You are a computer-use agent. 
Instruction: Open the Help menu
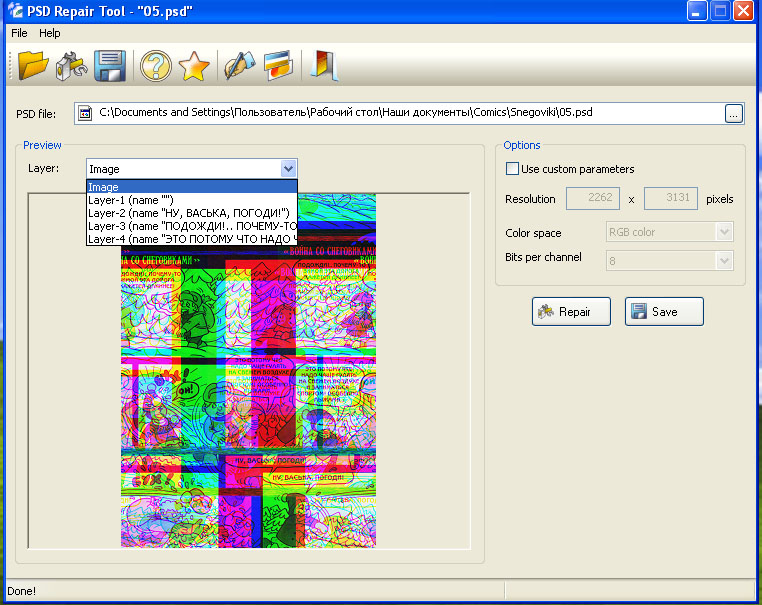(50, 33)
